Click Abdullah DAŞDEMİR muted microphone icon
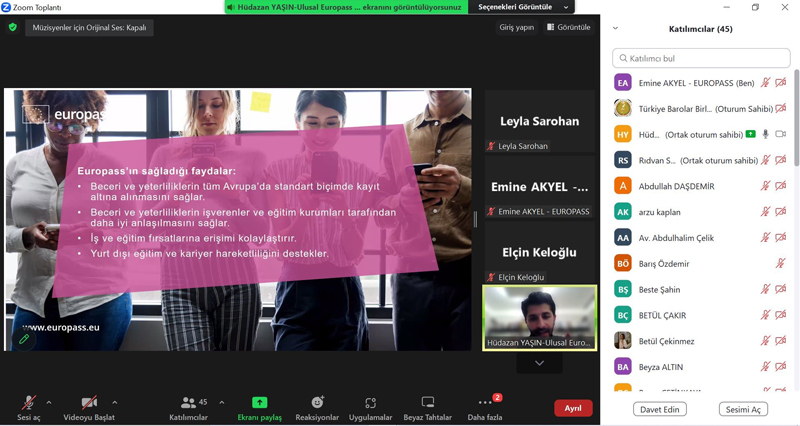 pos(765,186)
